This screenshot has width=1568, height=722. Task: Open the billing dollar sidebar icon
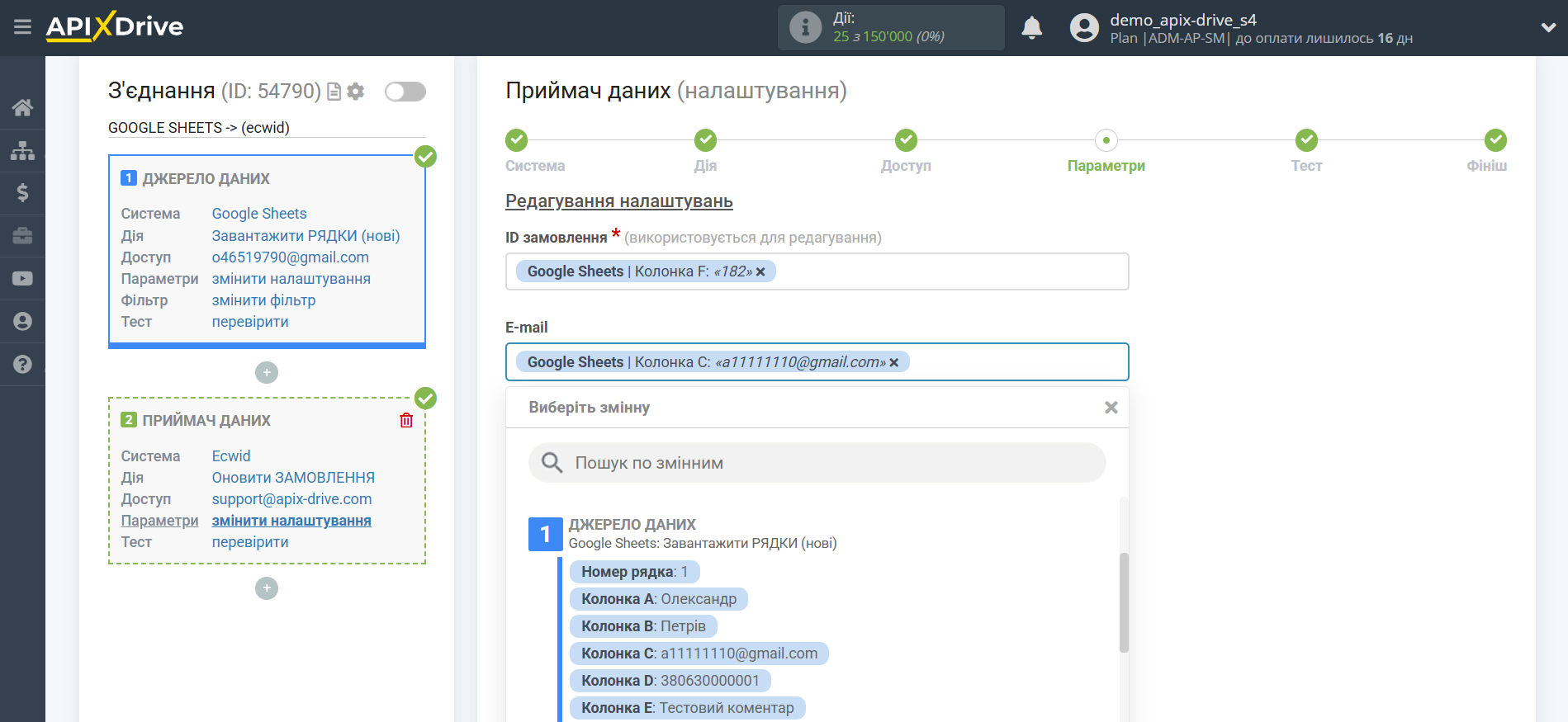(22, 193)
